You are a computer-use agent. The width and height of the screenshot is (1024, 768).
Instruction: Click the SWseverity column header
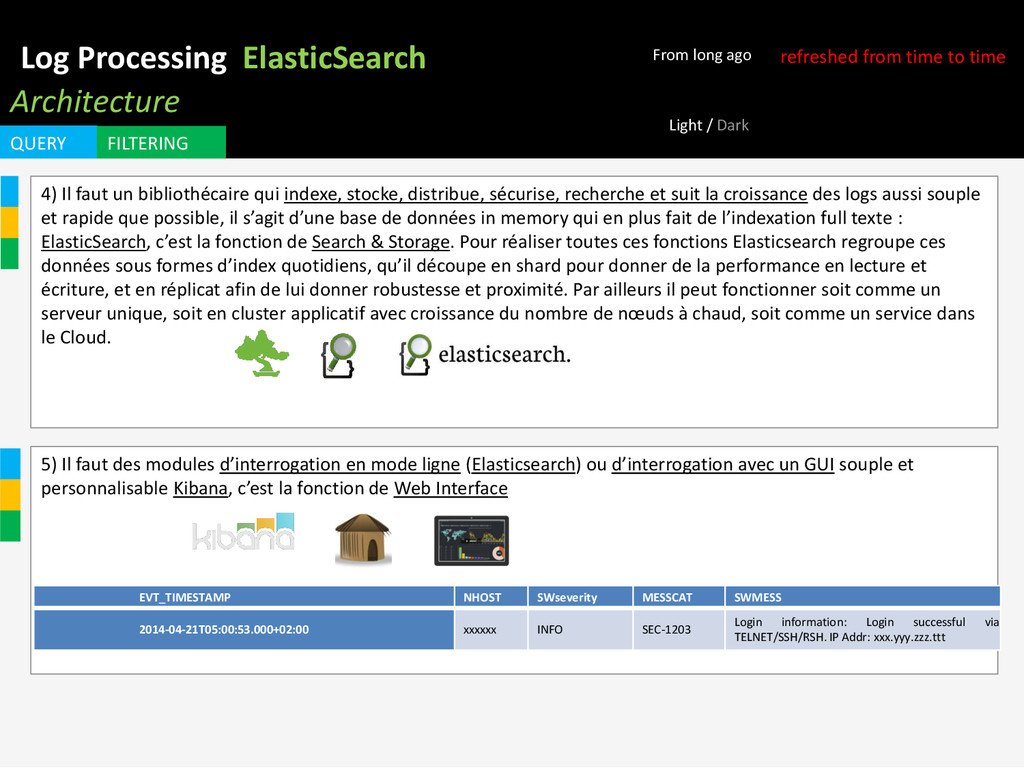(581, 597)
